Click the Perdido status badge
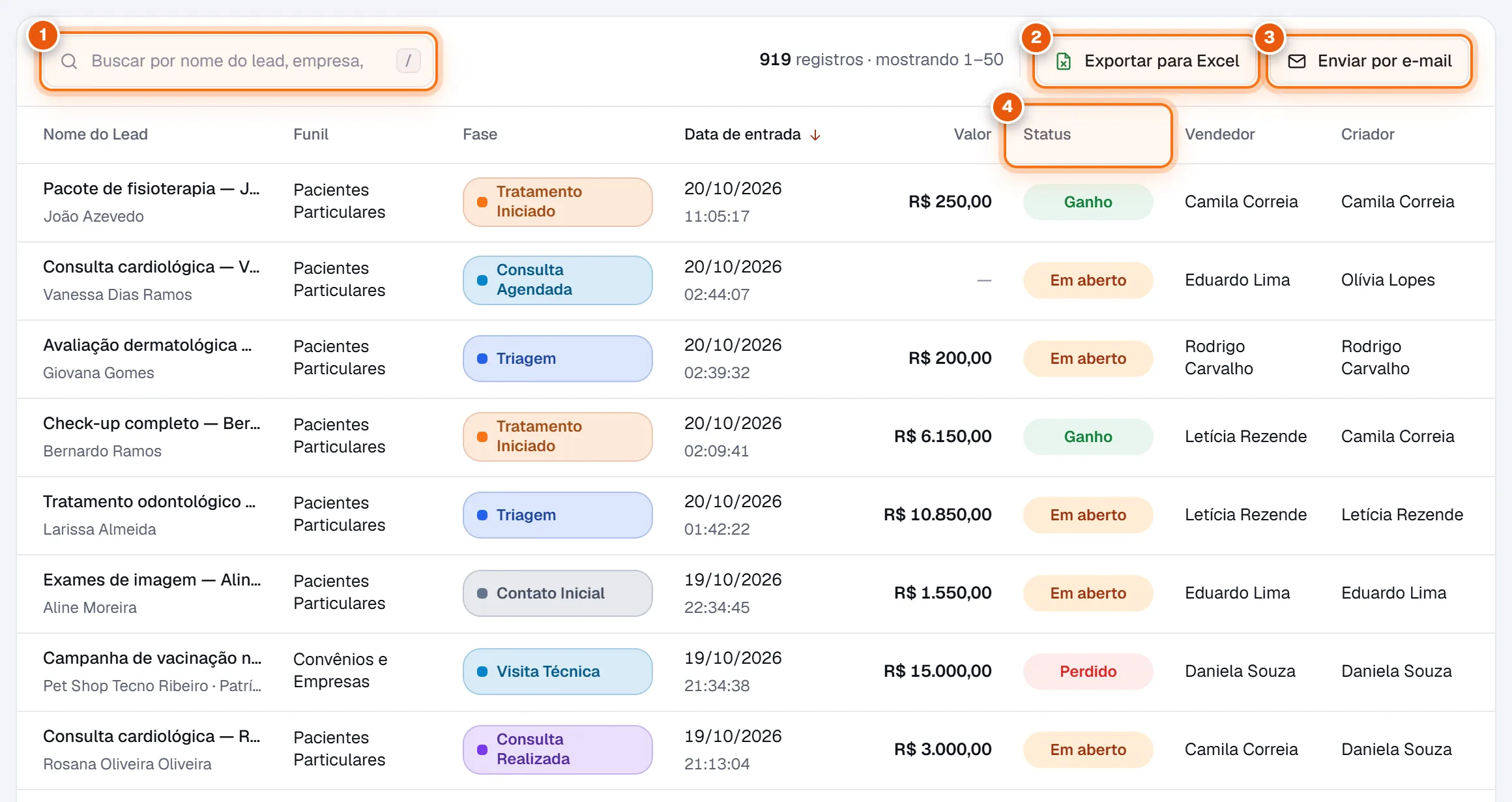1512x802 pixels. [x=1088, y=672]
